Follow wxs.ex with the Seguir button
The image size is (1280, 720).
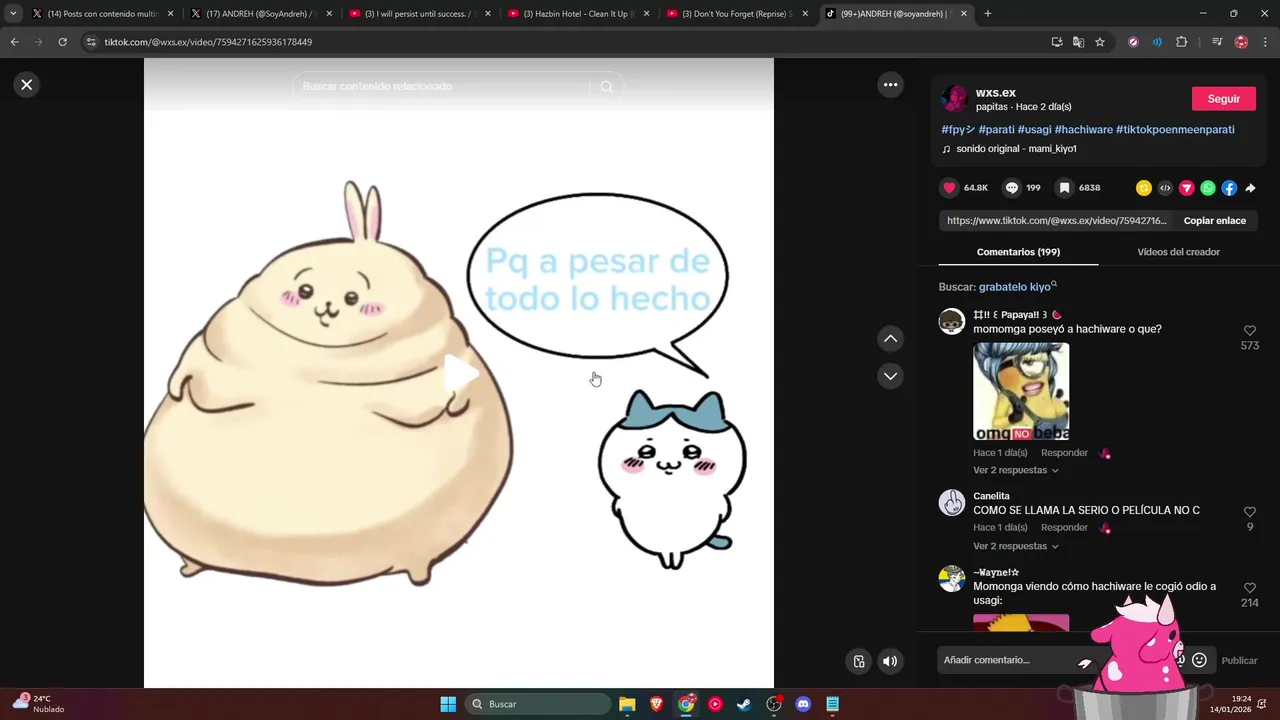[x=1223, y=99]
